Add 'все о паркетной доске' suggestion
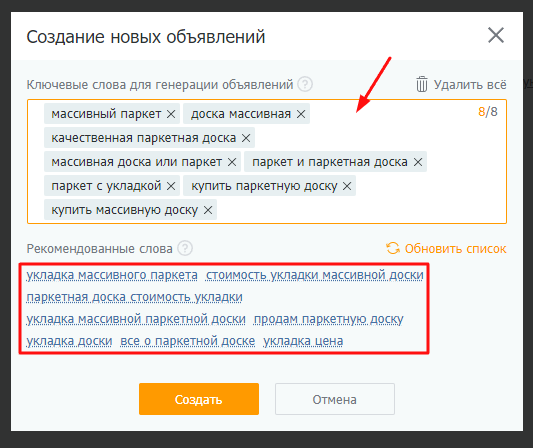 pos(188,341)
